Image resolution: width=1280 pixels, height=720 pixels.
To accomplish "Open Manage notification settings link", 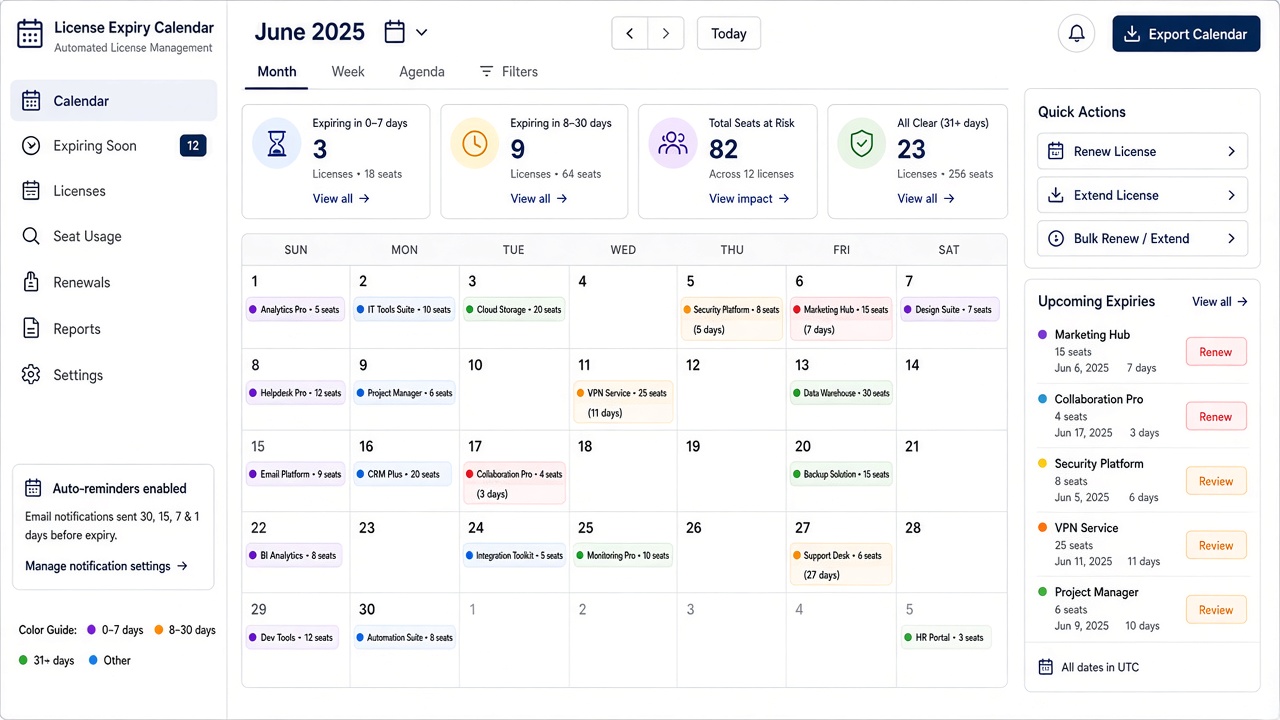I will point(106,566).
